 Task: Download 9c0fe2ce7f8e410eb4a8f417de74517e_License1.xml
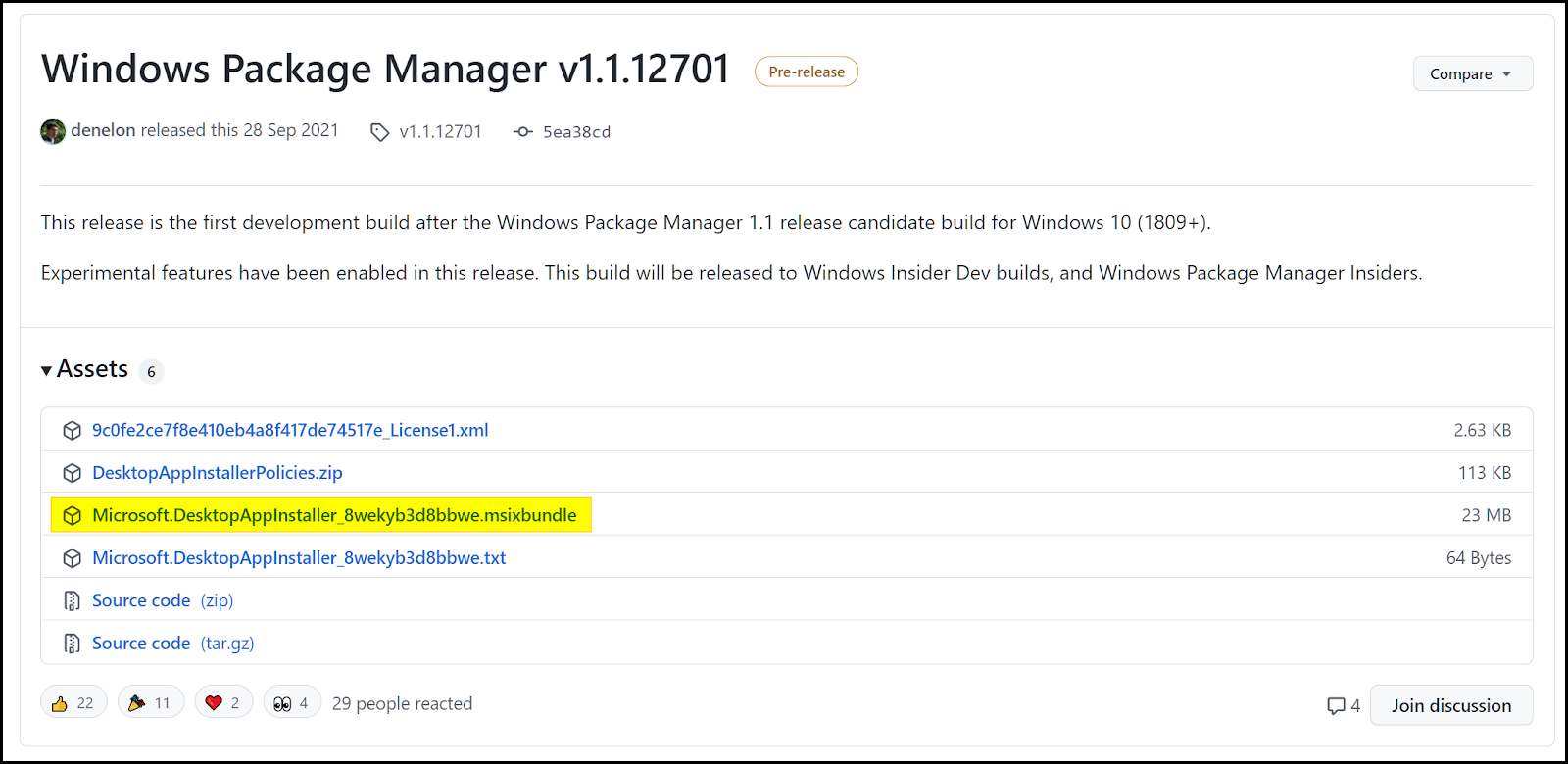tap(290, 430)
